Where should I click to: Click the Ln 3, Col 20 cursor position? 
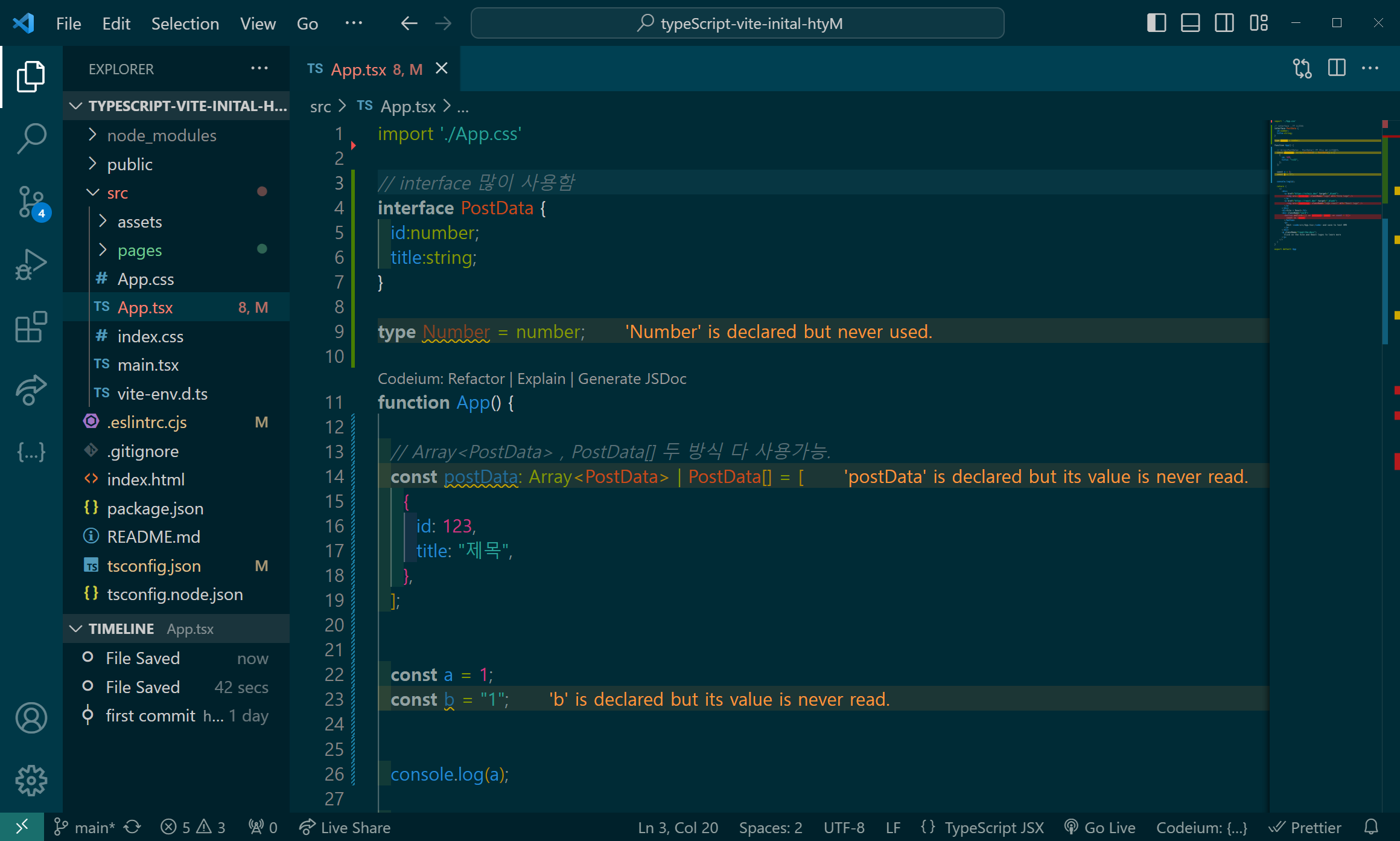pos(678,827)
